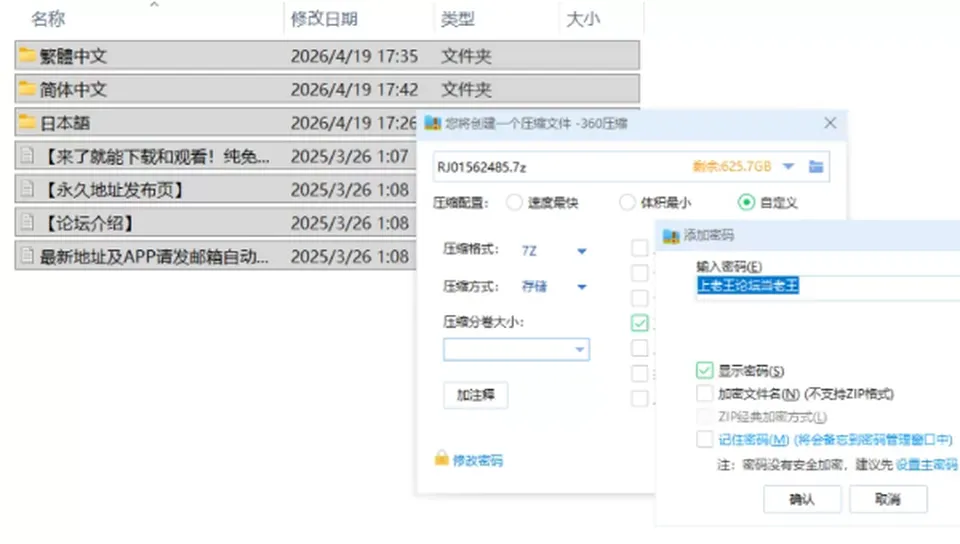Open the 压缩方式 存储 dropdown
This screenshot has width=960, height=544.
point(582,286)
